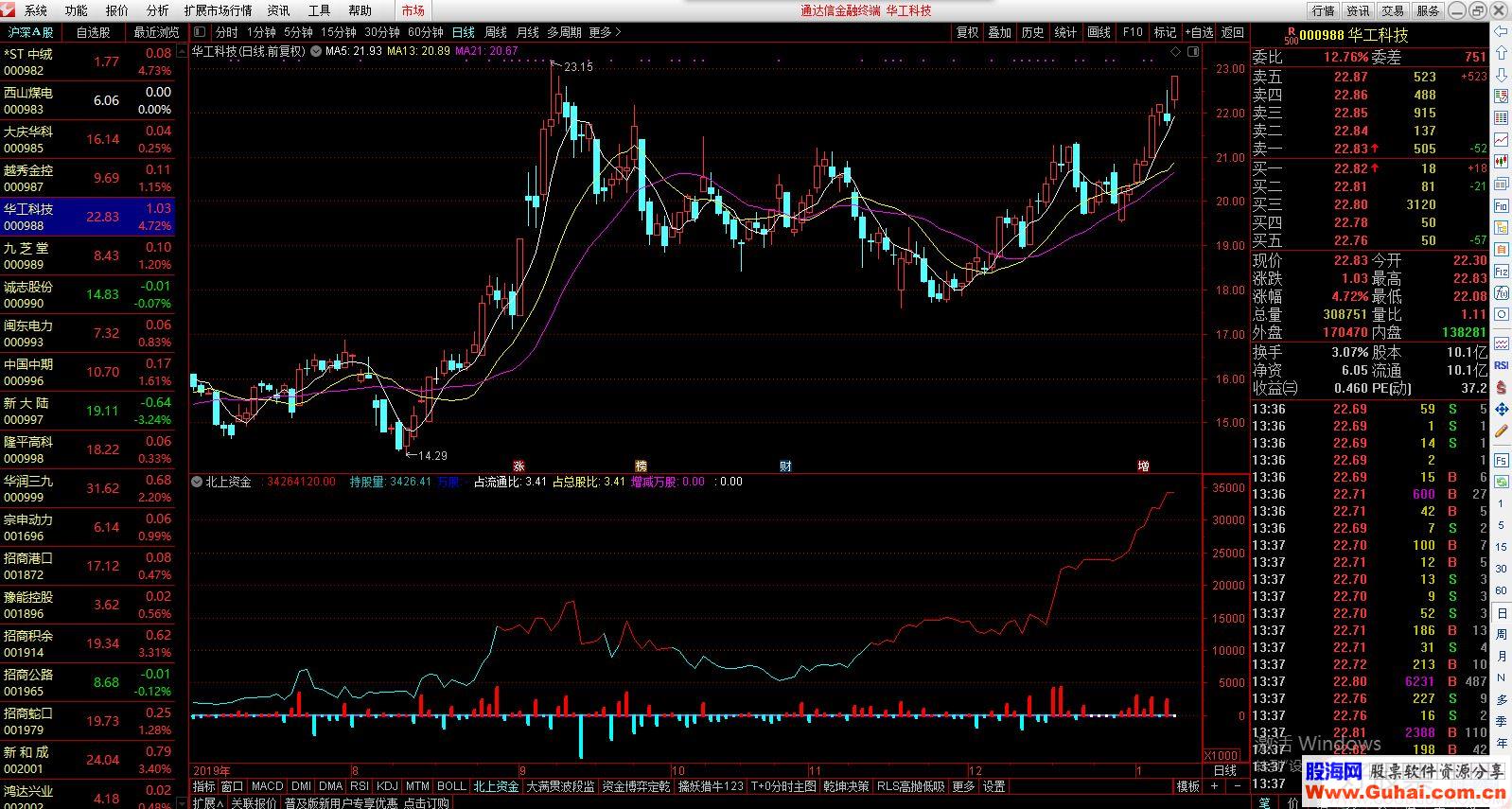Select the 大满贯波段监 indicator tab

[x=560, y=786]
